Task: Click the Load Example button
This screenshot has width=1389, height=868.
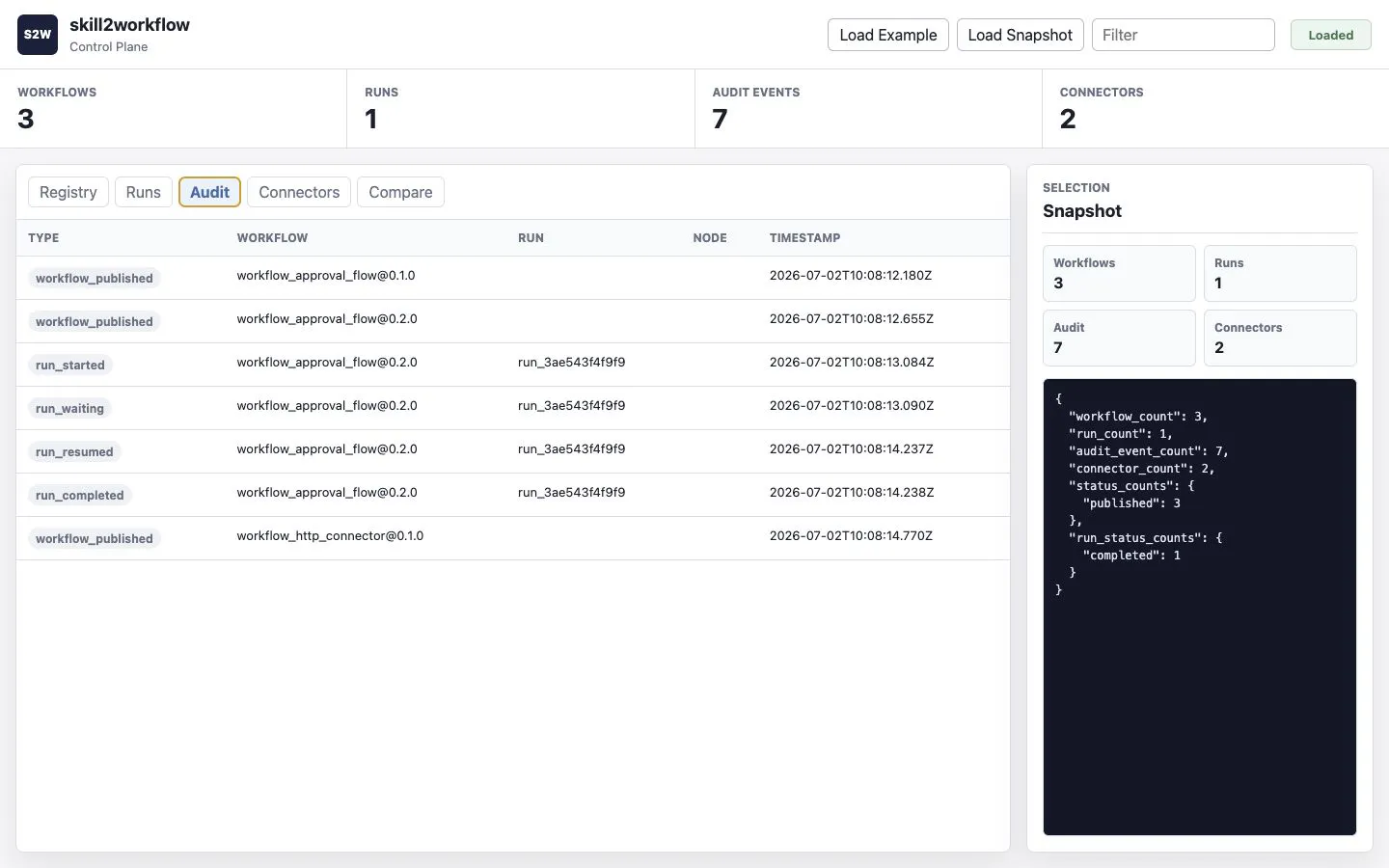Action: (x=888, y=35)
